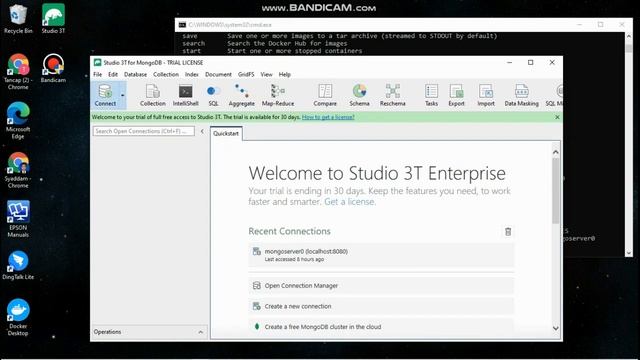Click the Schema toolbar icon
This screenshot has width=640, height=360.
tap(359, 95)
